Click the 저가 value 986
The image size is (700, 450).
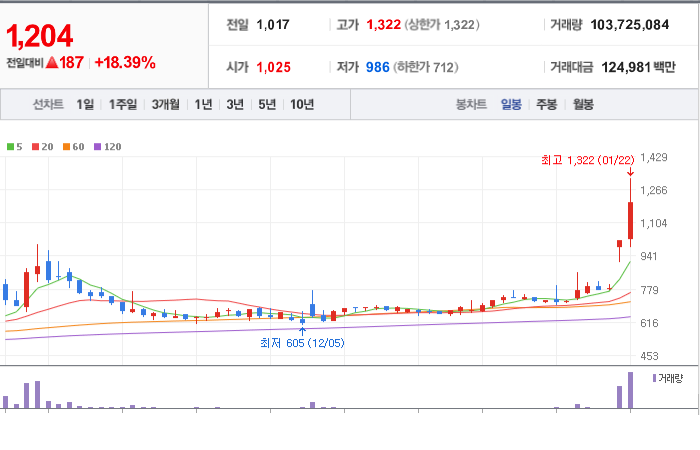point(378,67)
